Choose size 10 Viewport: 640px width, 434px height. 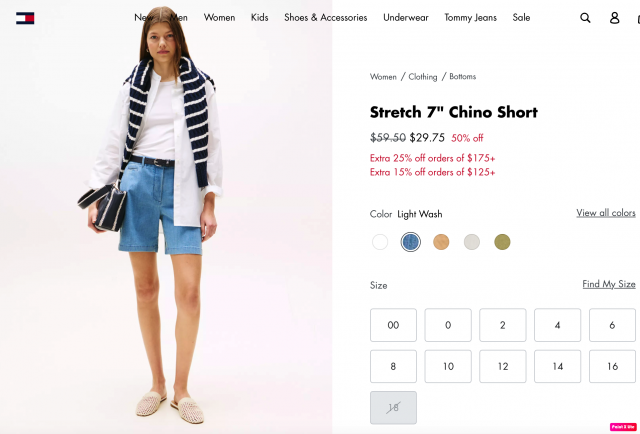pos(448,366)
